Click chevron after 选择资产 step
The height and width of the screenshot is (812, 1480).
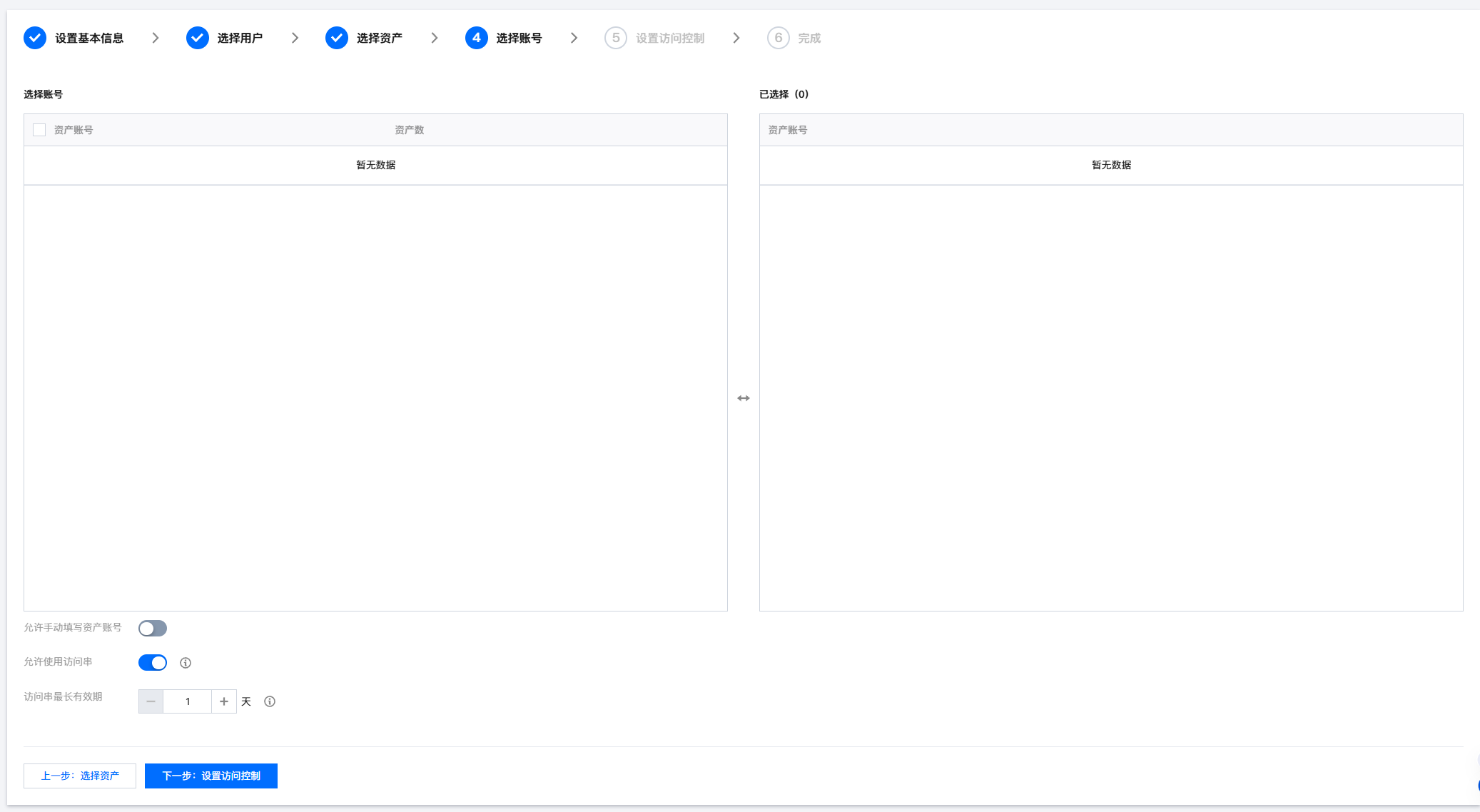click(x=435, y=38)
